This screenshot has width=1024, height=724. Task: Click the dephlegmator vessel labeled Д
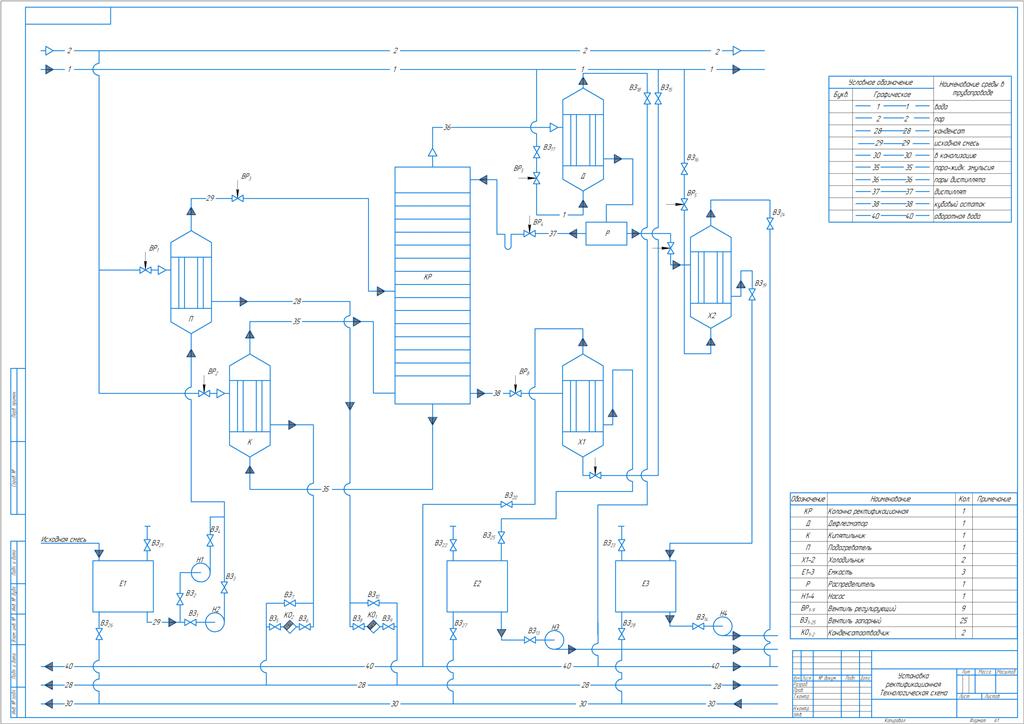[583, 139]
